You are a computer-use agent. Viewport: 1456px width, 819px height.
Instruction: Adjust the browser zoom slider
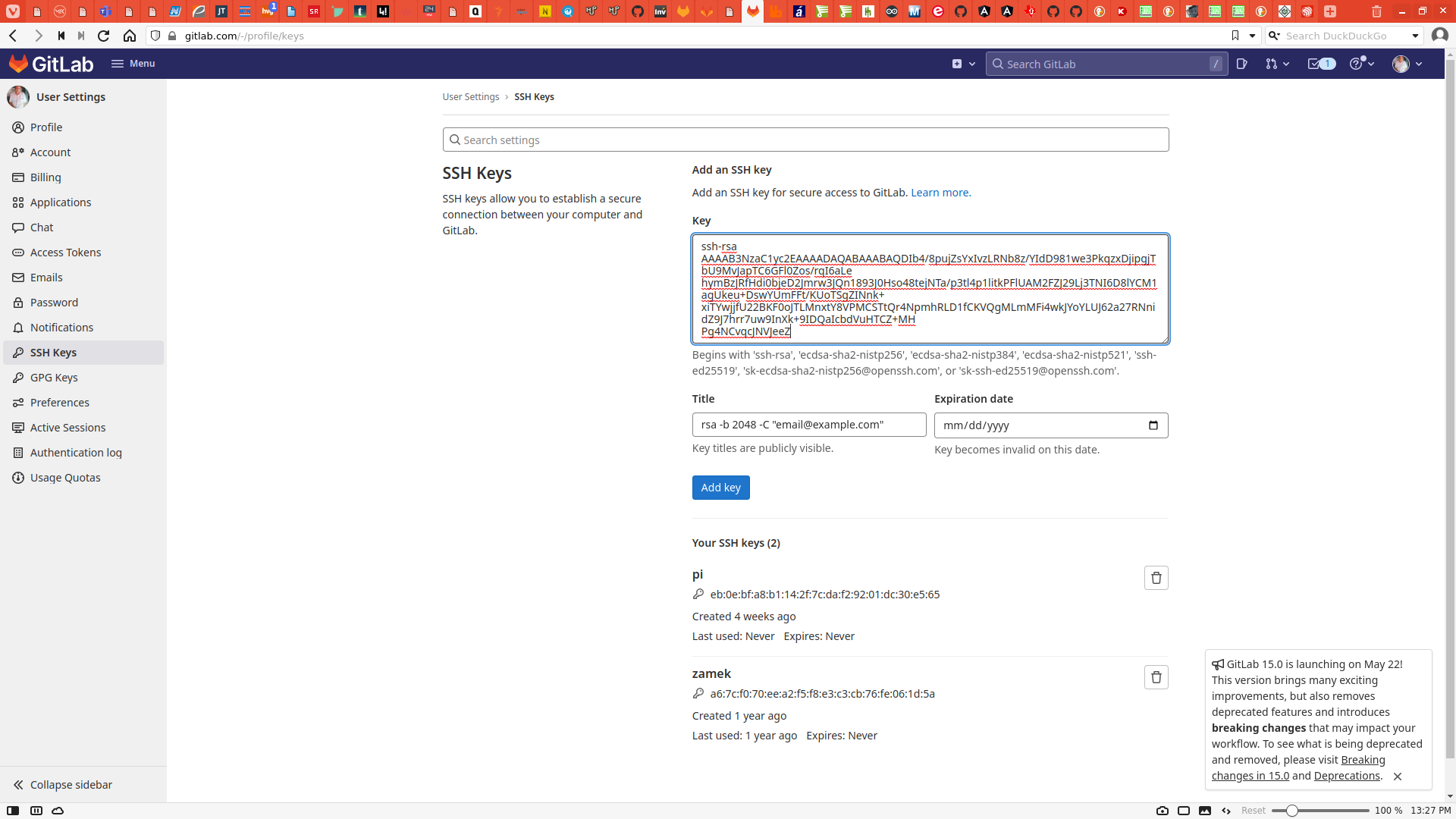point(1291,811)
